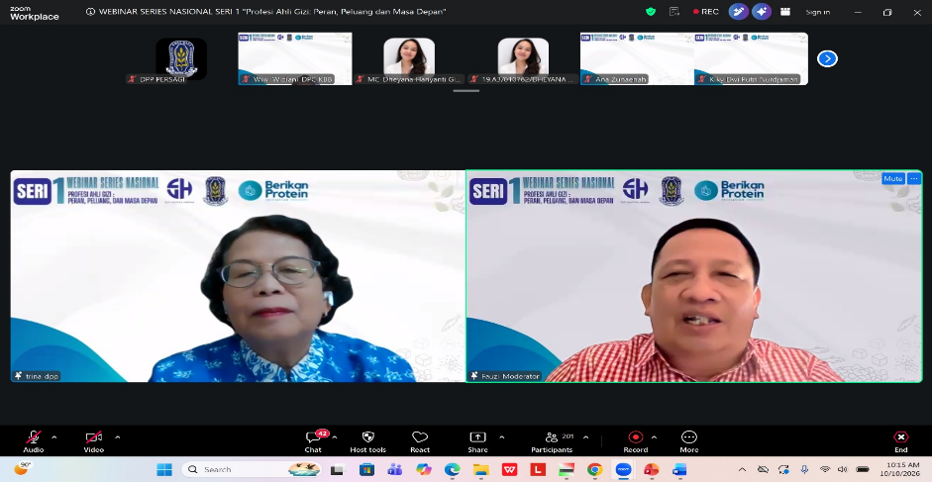Click the Fauzi Moderator name label

click(505, 376)
